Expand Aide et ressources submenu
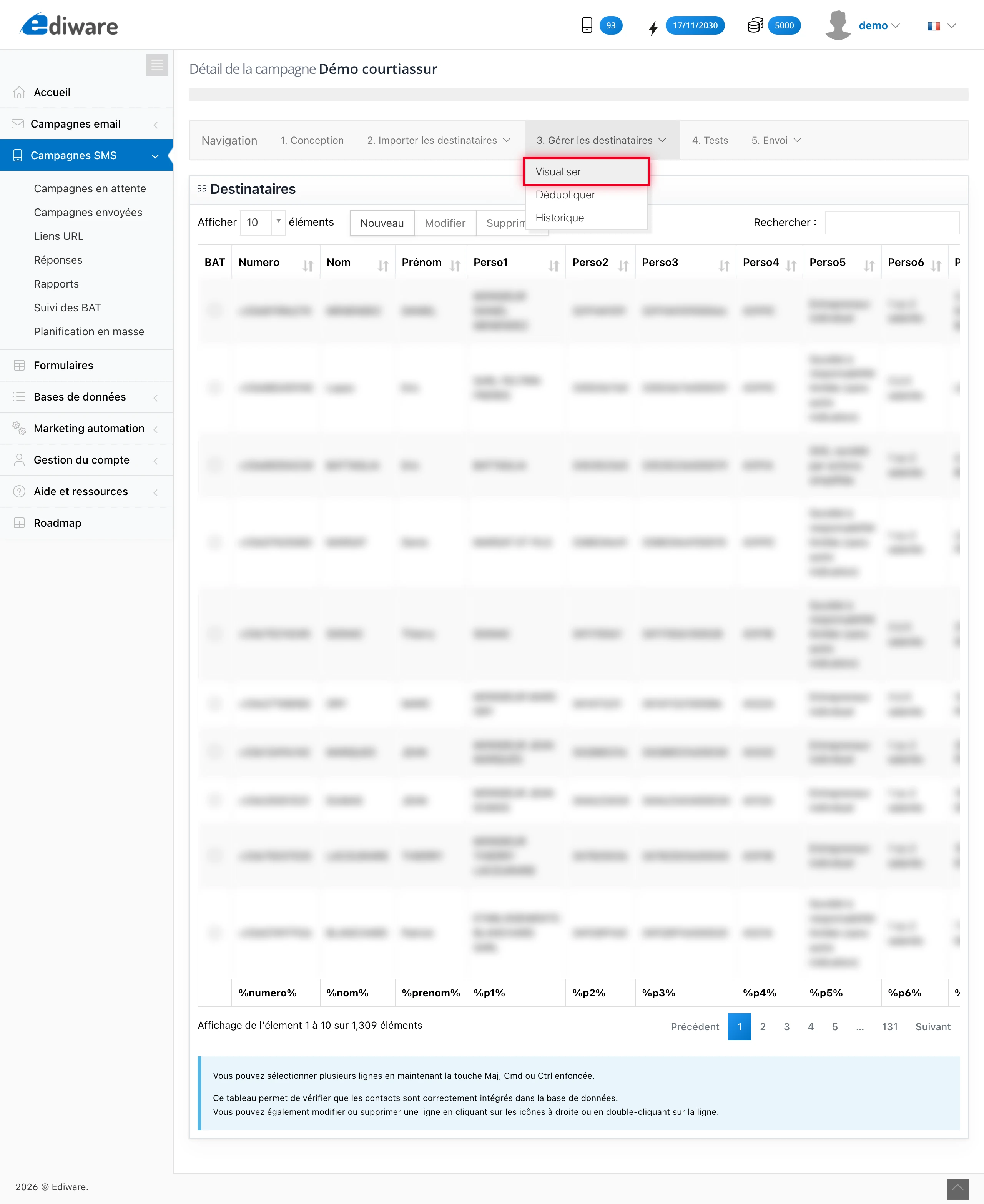Viewport: 984px width, 1204px height. (x=155, y=492)
